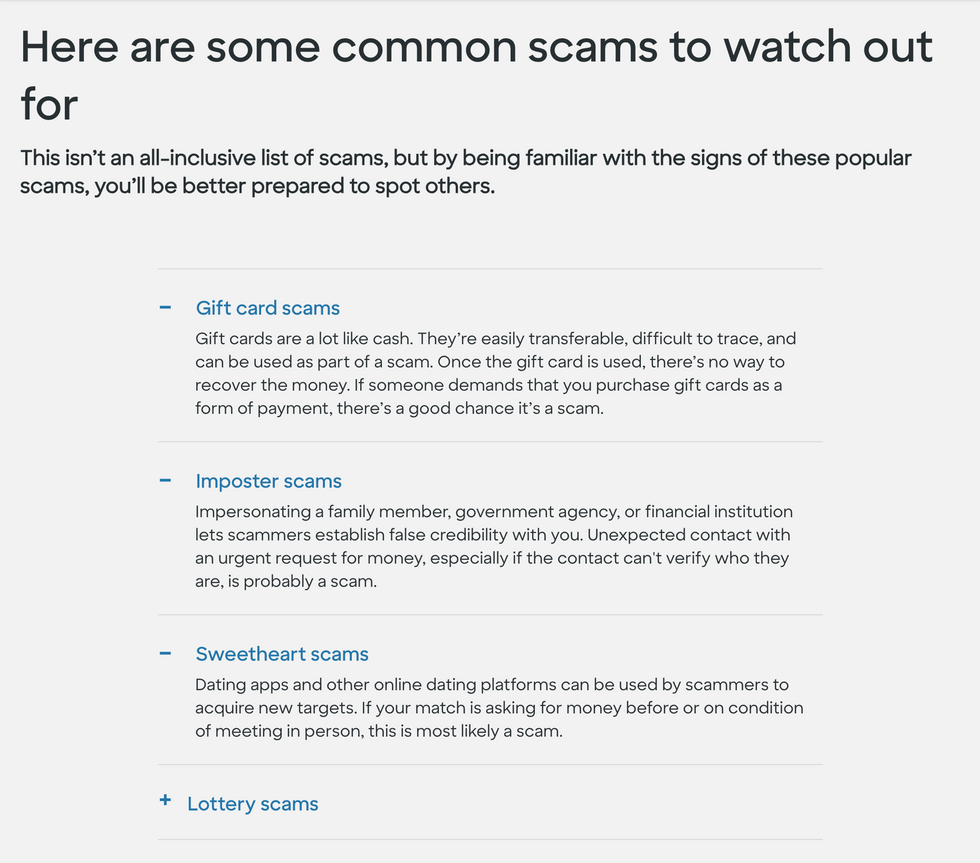Click the minus icon beside Gift card scams
Viewport: 980px width, 863px height.
(165, 308)
